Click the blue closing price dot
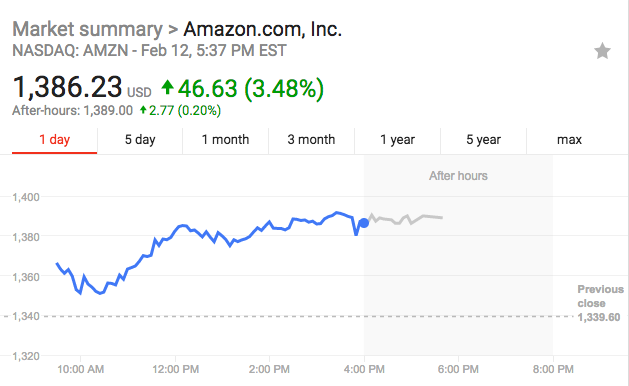The height and width of the screenshot is (386, 629). pyautogui.click(x=364, y=223)
